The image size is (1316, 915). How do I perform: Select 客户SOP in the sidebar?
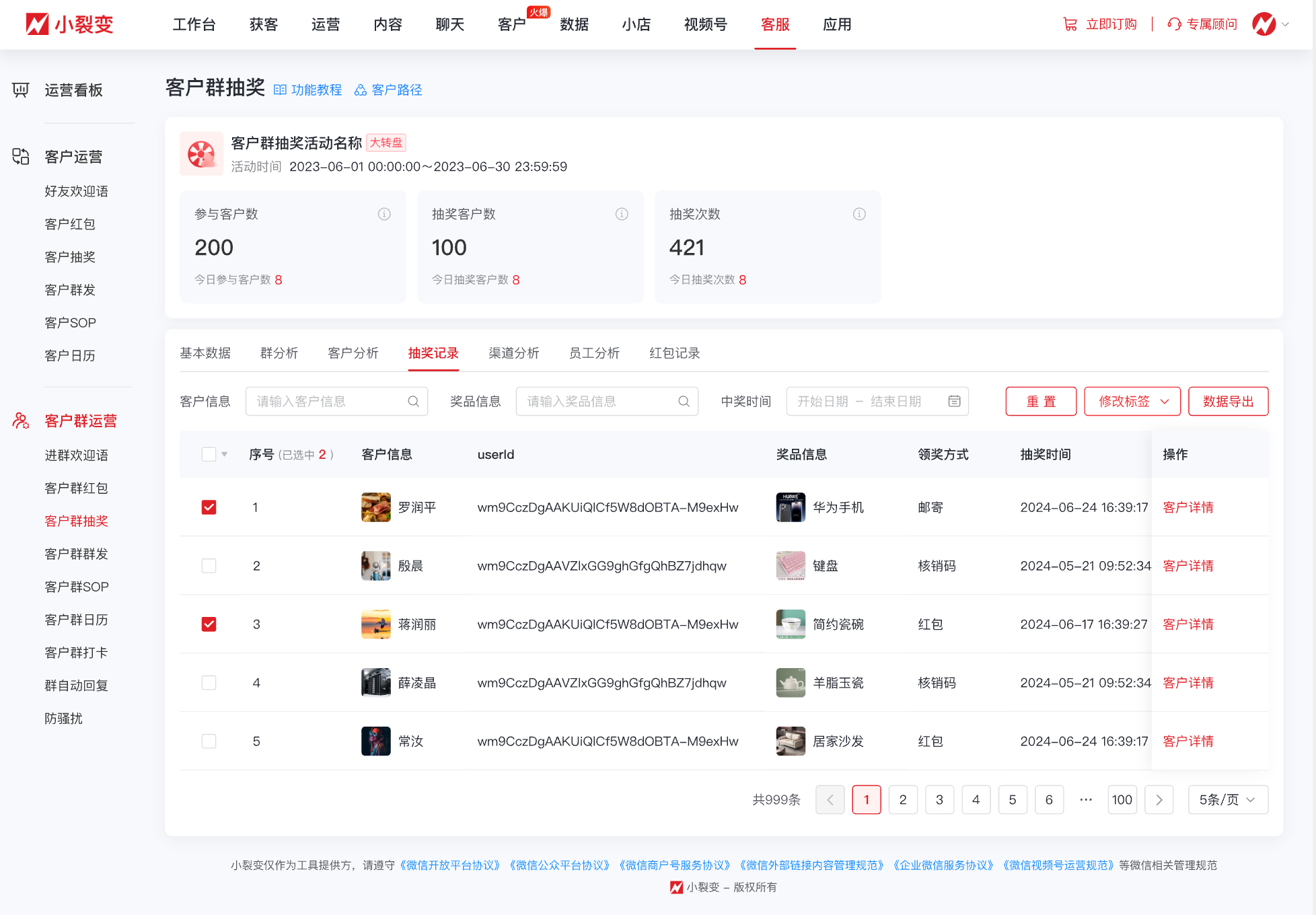[x=70, y=323]
